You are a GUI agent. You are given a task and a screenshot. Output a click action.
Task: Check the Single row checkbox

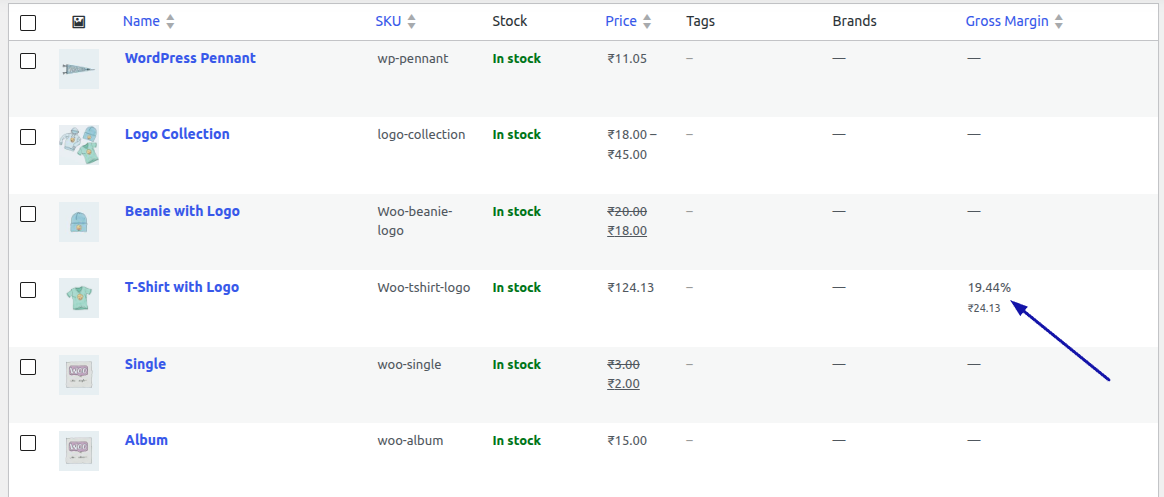pyautogui.click(x=27, y=367)
